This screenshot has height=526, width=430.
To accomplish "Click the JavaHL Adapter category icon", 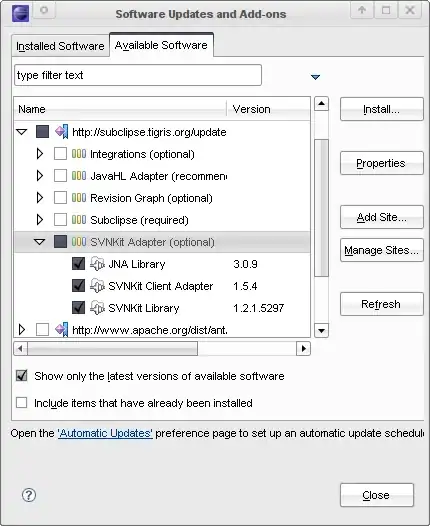I will tap(79, 176).
